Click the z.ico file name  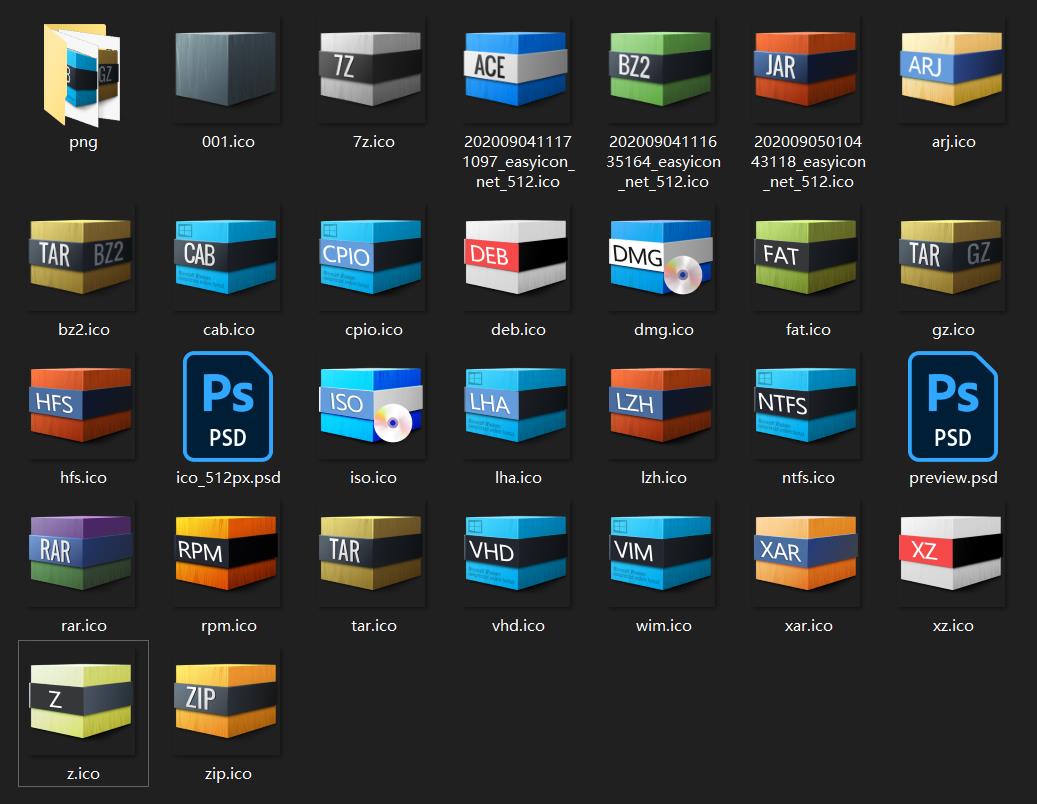tap(83, 774)
